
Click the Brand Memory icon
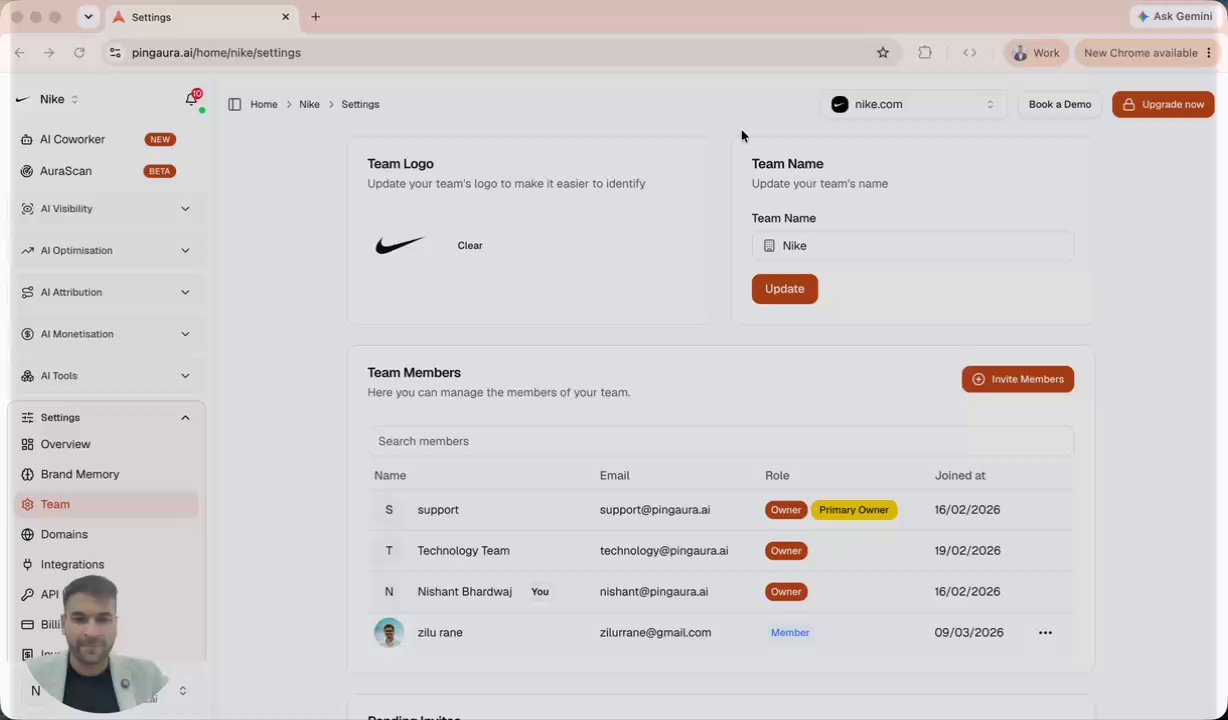click(x=27, y=474)
